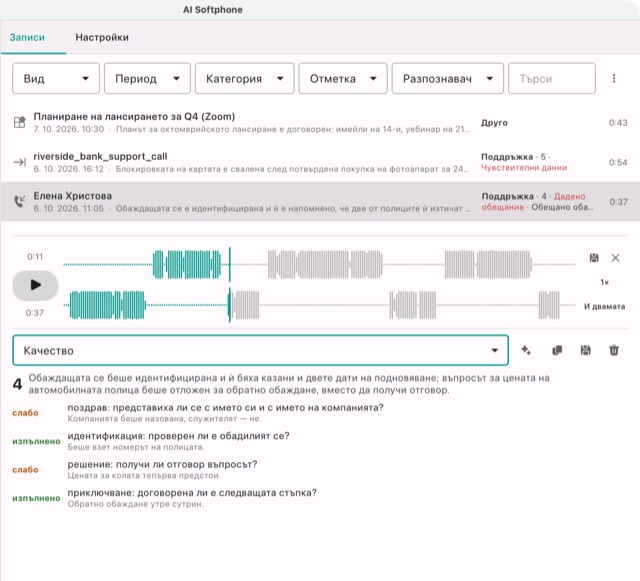Open the Качество analysis dropdown

coord(260,350)
